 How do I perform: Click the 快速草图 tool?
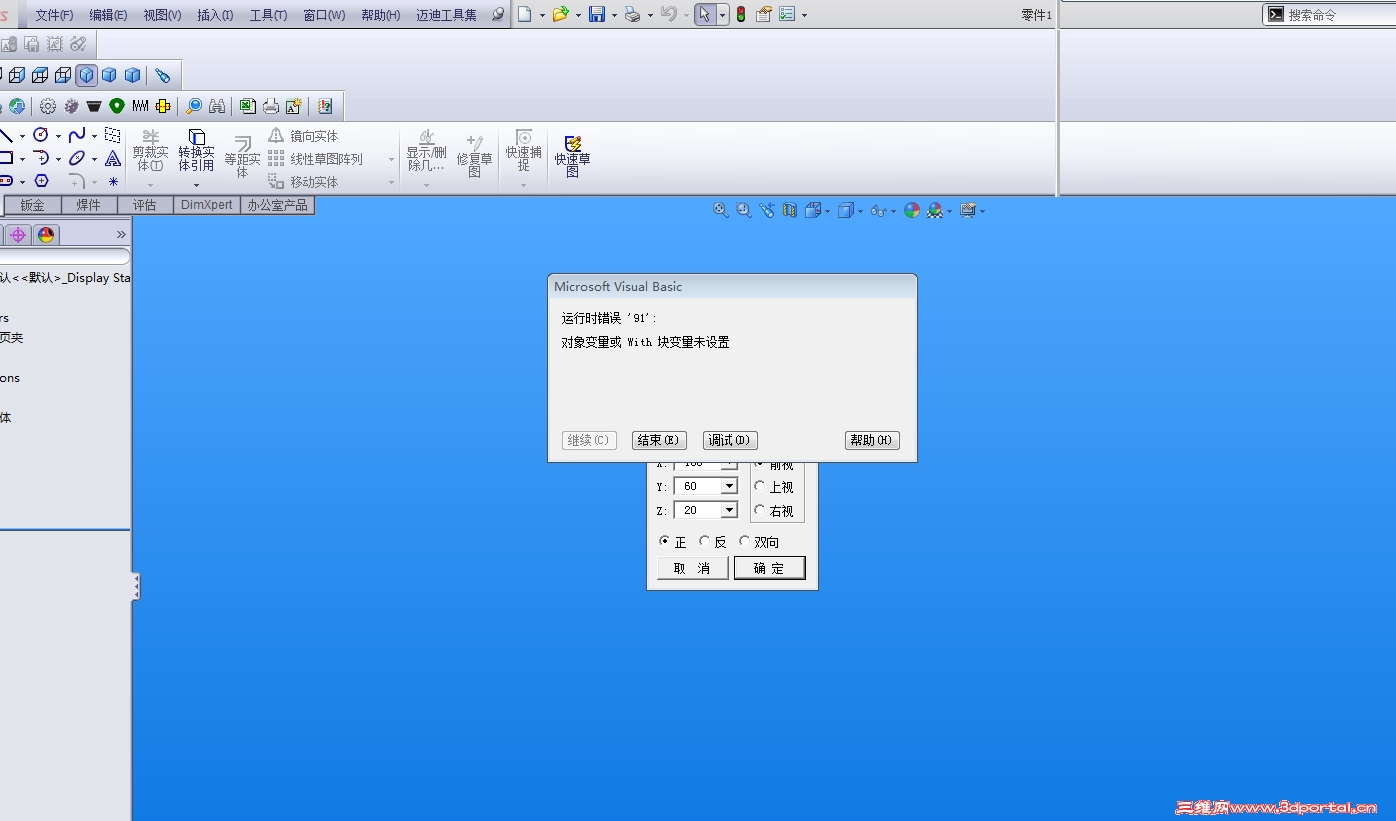[x=573, y=156]
